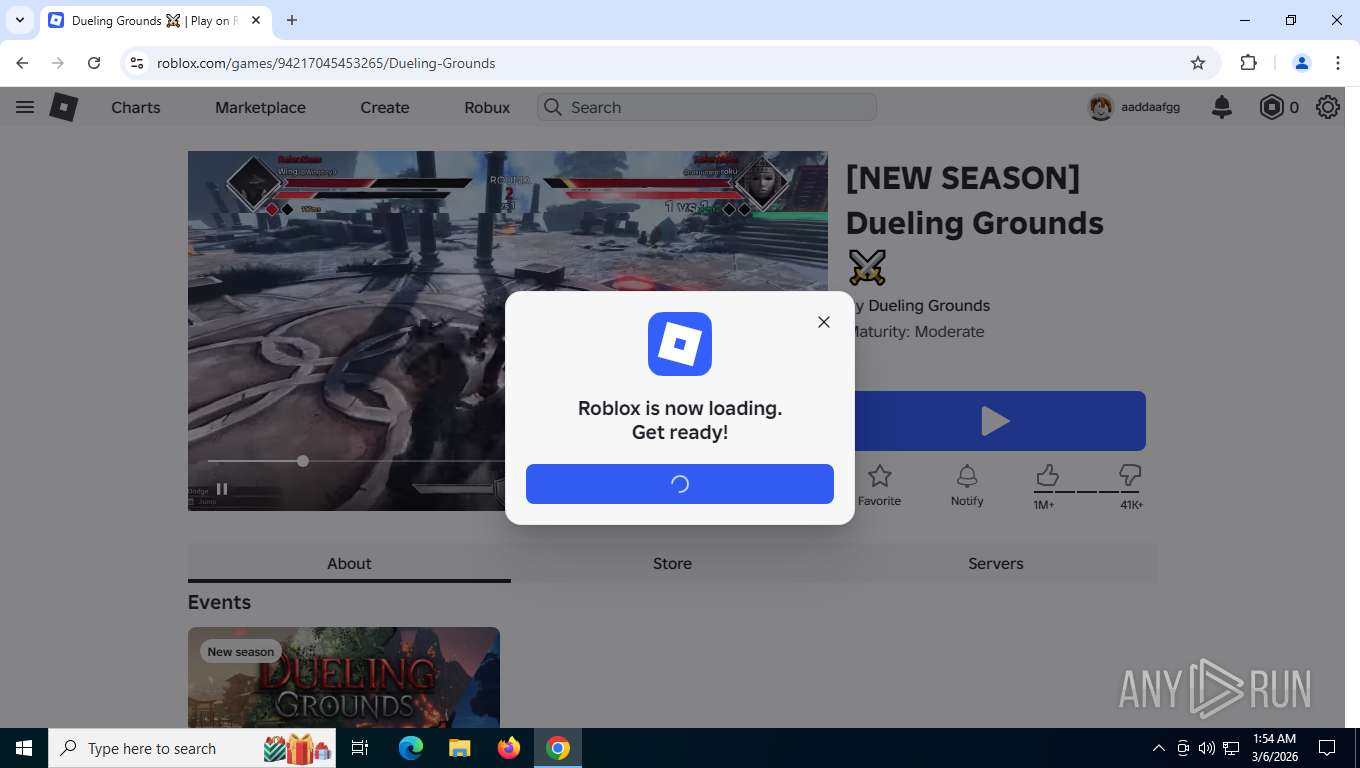Open the volume control in tray

point(1207,748)
